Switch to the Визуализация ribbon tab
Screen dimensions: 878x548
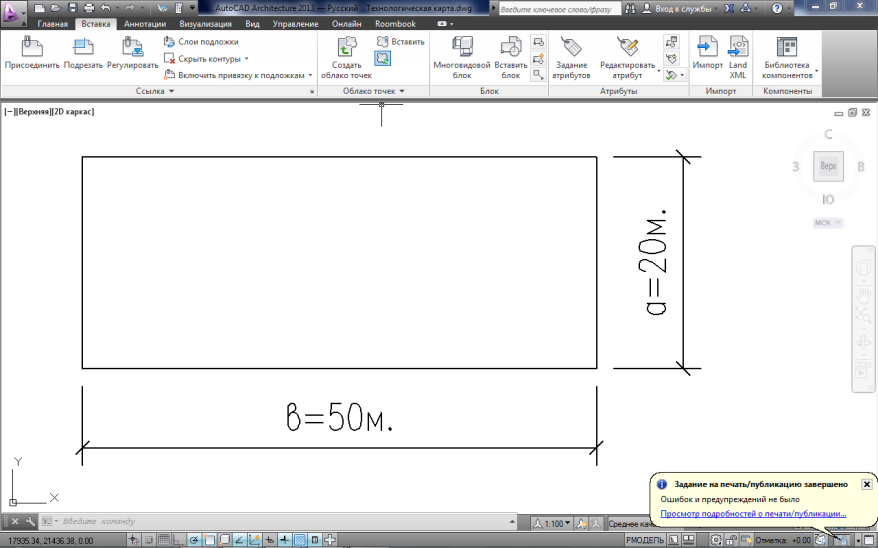coord(206,24)
